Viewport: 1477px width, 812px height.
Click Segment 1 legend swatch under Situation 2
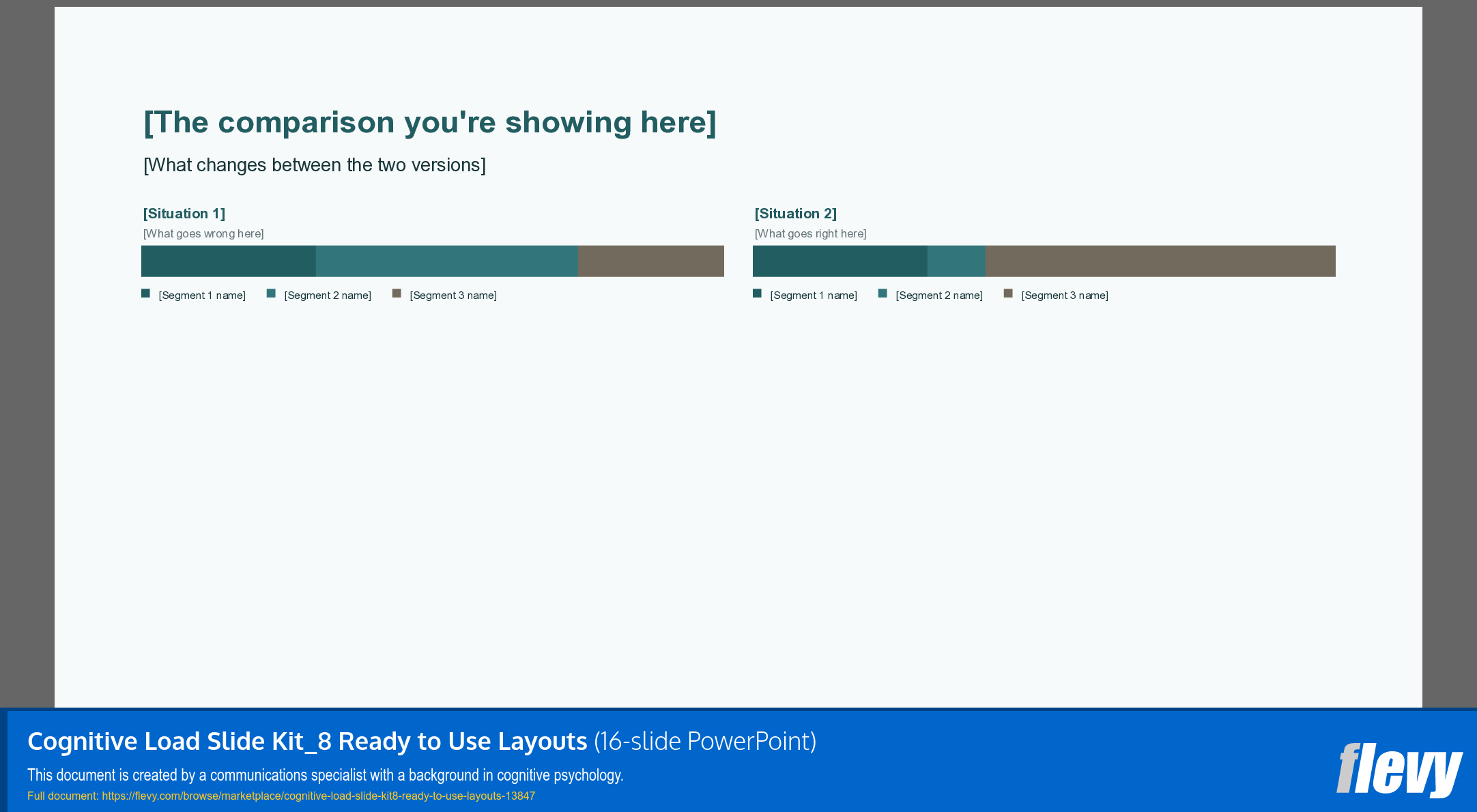[757, 293]
